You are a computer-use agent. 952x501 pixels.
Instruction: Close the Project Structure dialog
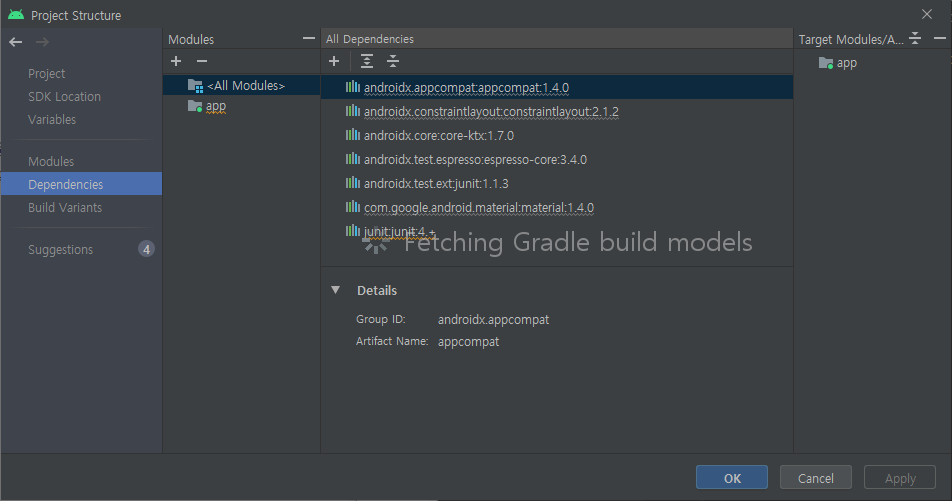pyautogui.click(x=926, y=14)
